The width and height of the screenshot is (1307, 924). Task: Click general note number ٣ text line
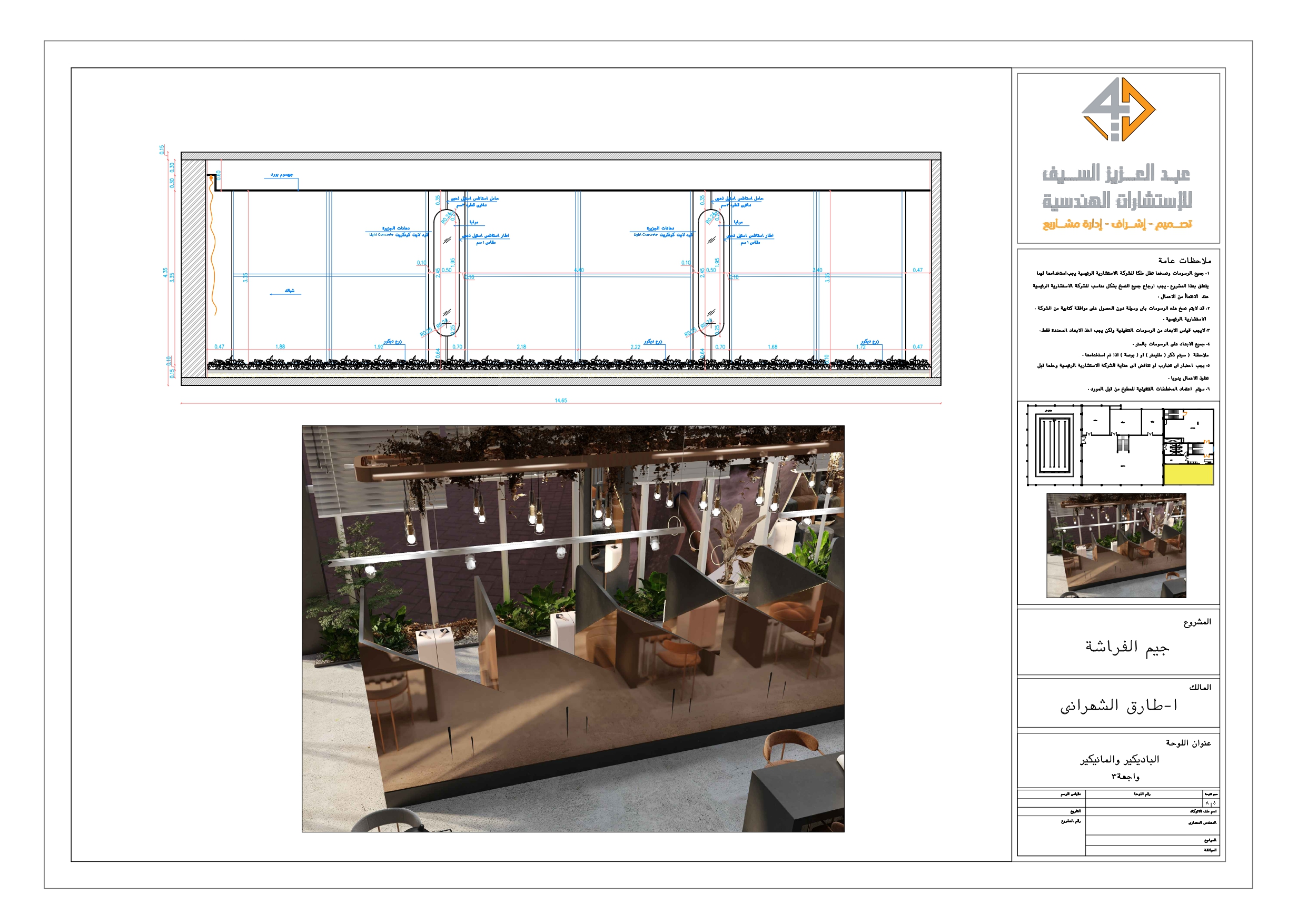click(1125, 330)
